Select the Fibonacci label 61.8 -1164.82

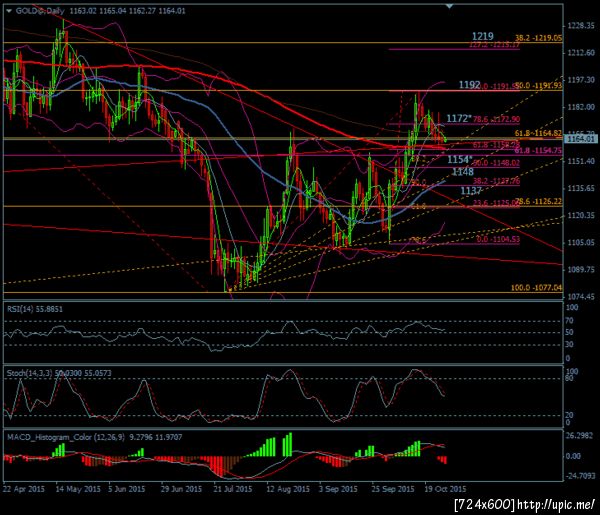point(538,133)
